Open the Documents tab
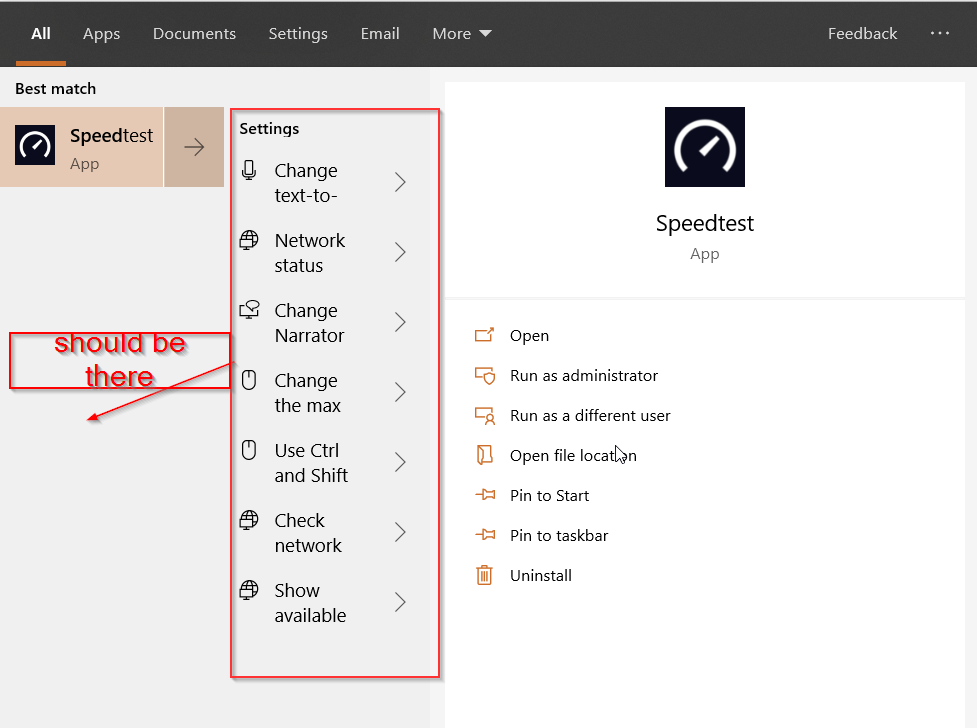The width and height of the screenshot is (977, 728). (x=194, y=34)
